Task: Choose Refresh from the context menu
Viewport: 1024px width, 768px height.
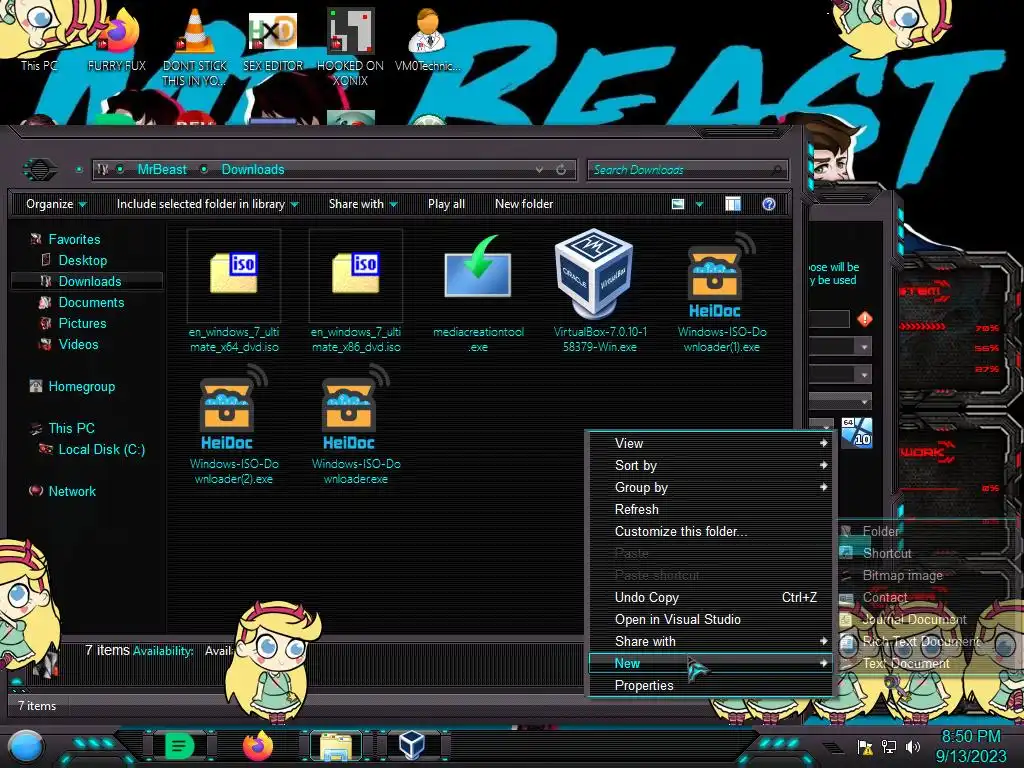Action: point(711,509)
